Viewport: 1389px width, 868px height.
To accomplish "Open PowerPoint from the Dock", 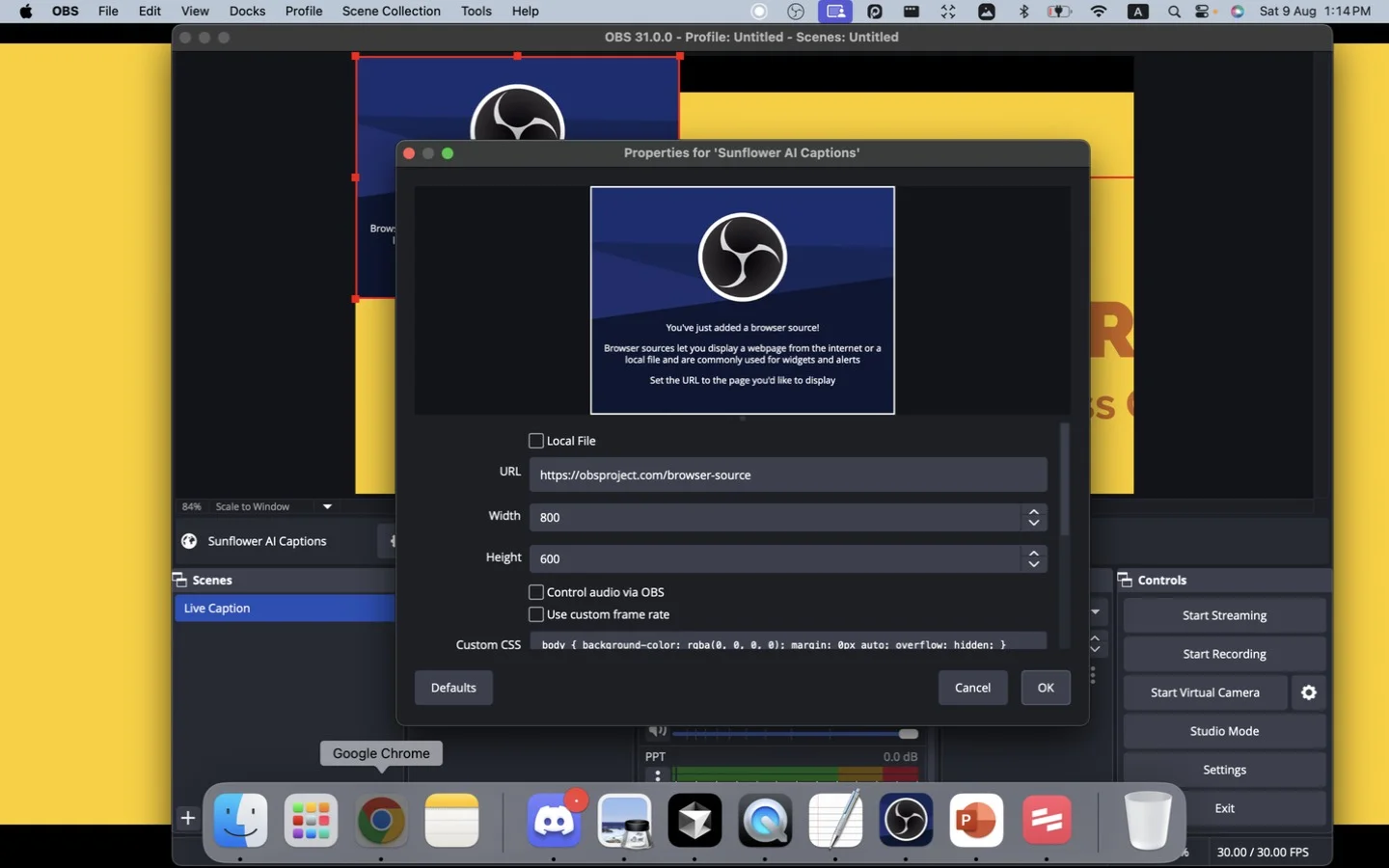I will click(x=976, y=821).
